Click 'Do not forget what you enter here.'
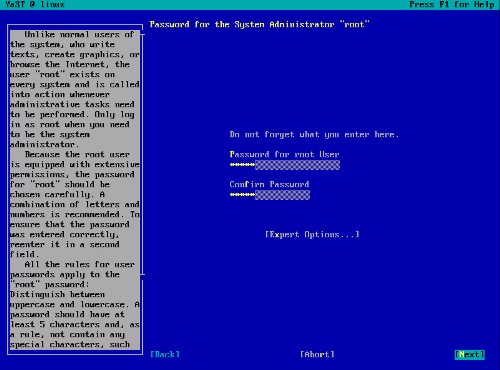 click(x=314, y=135)
